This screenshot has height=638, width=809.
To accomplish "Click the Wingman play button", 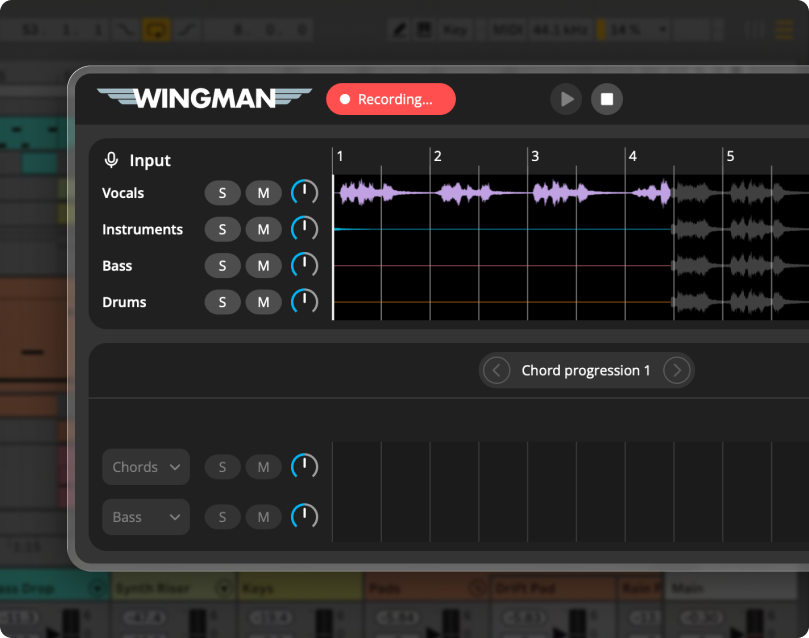I will tap(566, 99).
